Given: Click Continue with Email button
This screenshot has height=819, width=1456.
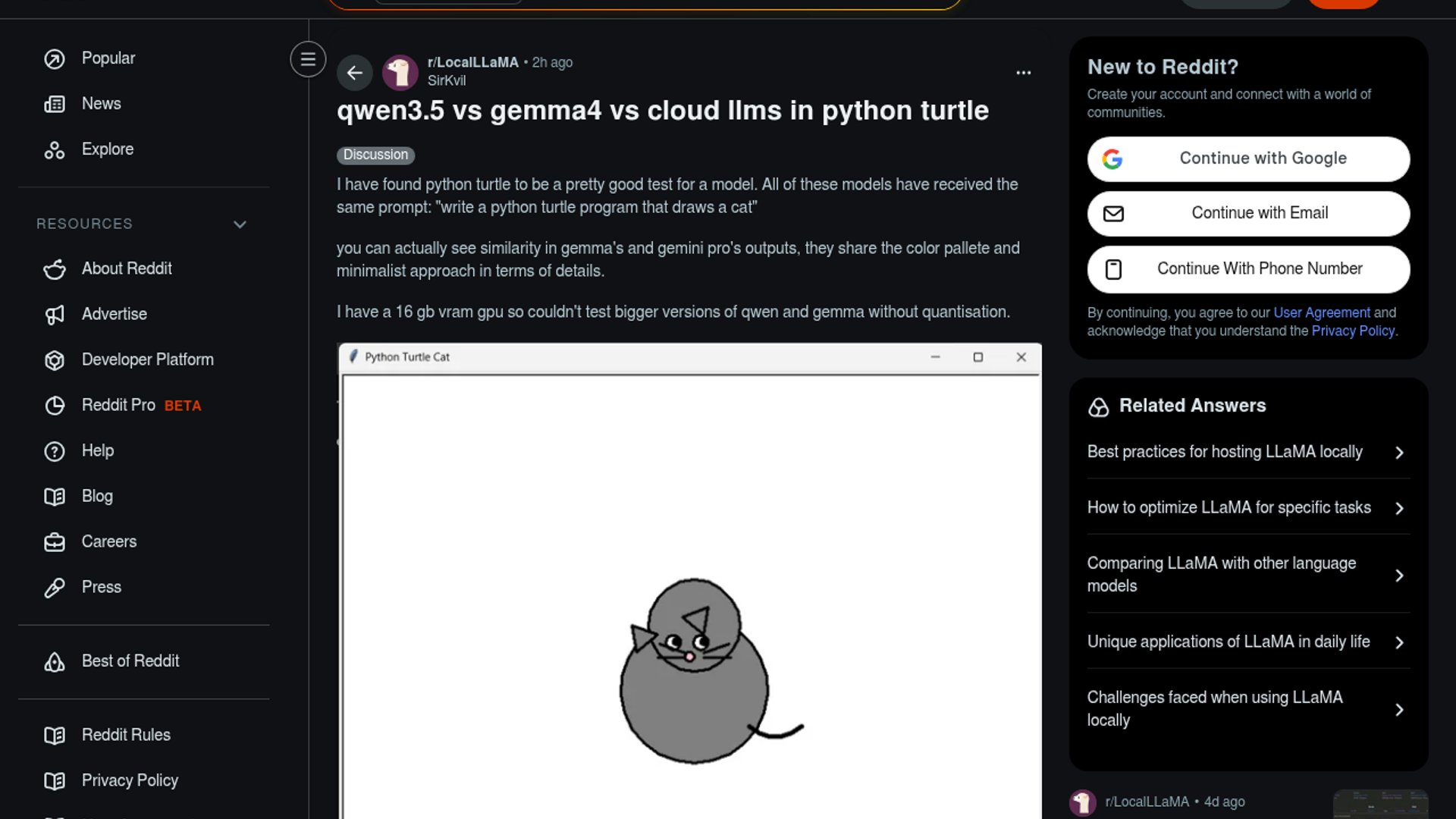Looking at the screenshot, I should 1248,213.
